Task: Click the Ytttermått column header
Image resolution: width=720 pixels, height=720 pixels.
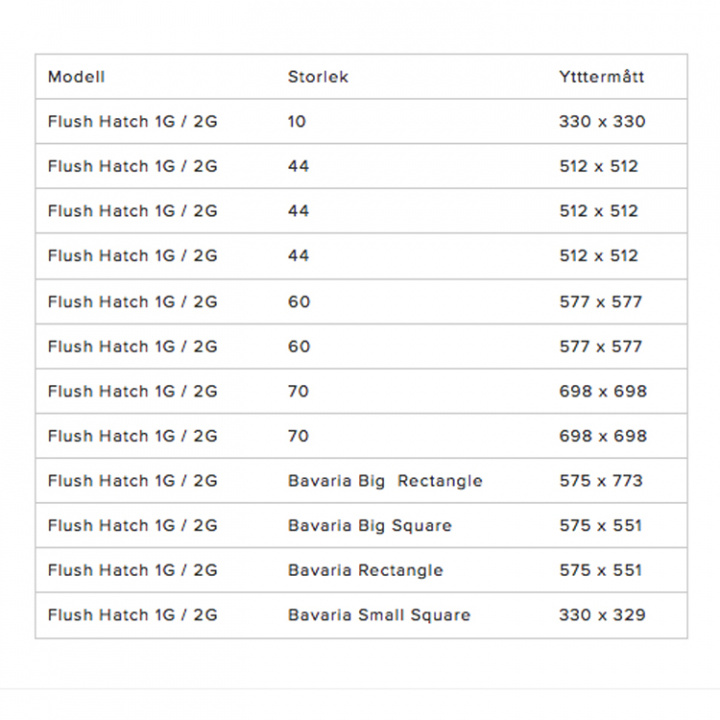Action: (x=602, y=77)
